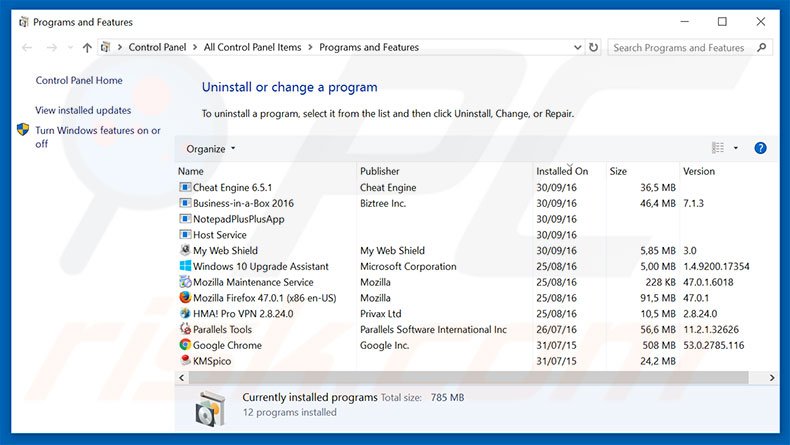790x445 pixels.
Task: Navigate to All Control Panel Items breadcrumb
Action: pos(252,47)
